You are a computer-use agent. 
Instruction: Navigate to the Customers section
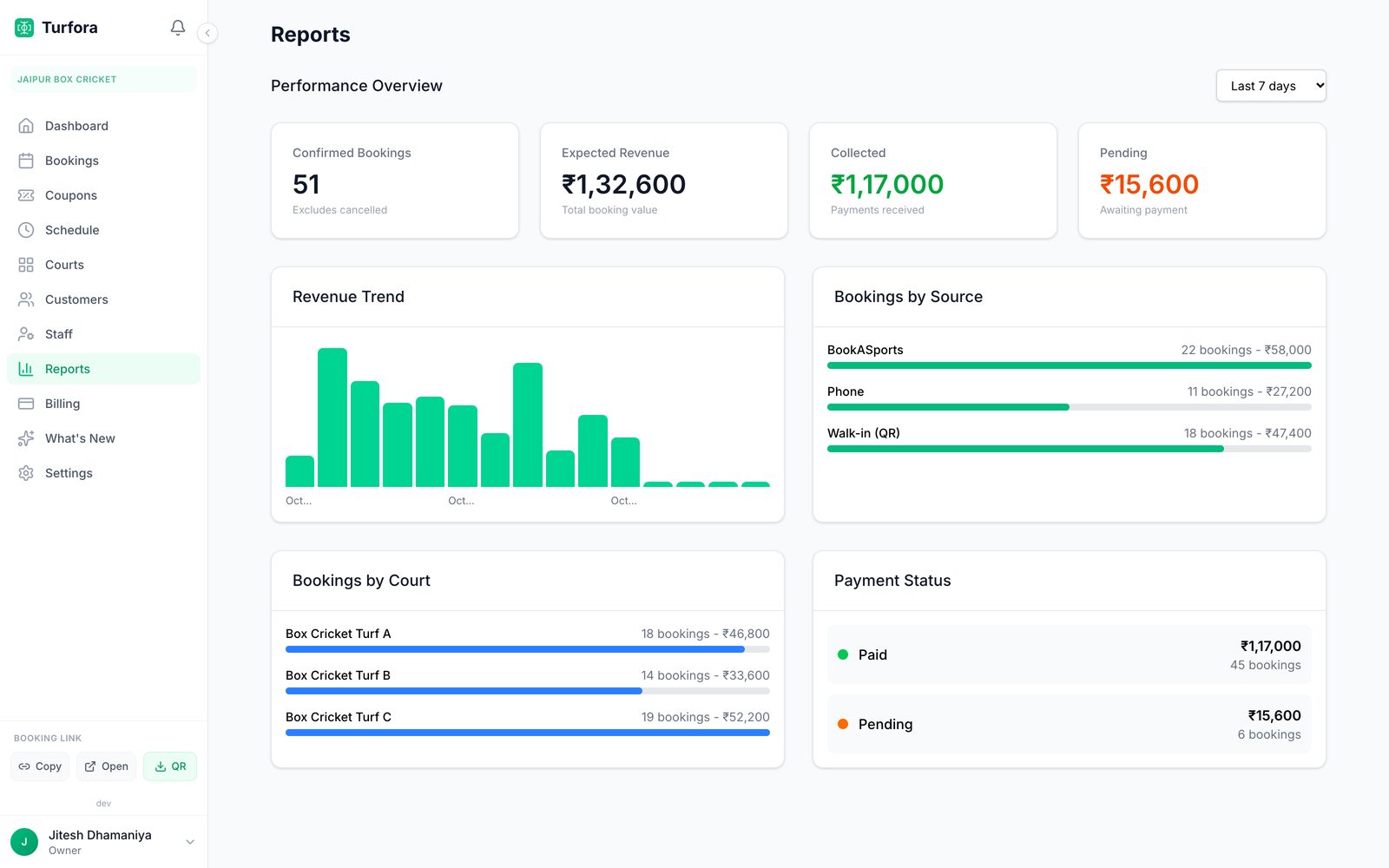coord(103,299)
